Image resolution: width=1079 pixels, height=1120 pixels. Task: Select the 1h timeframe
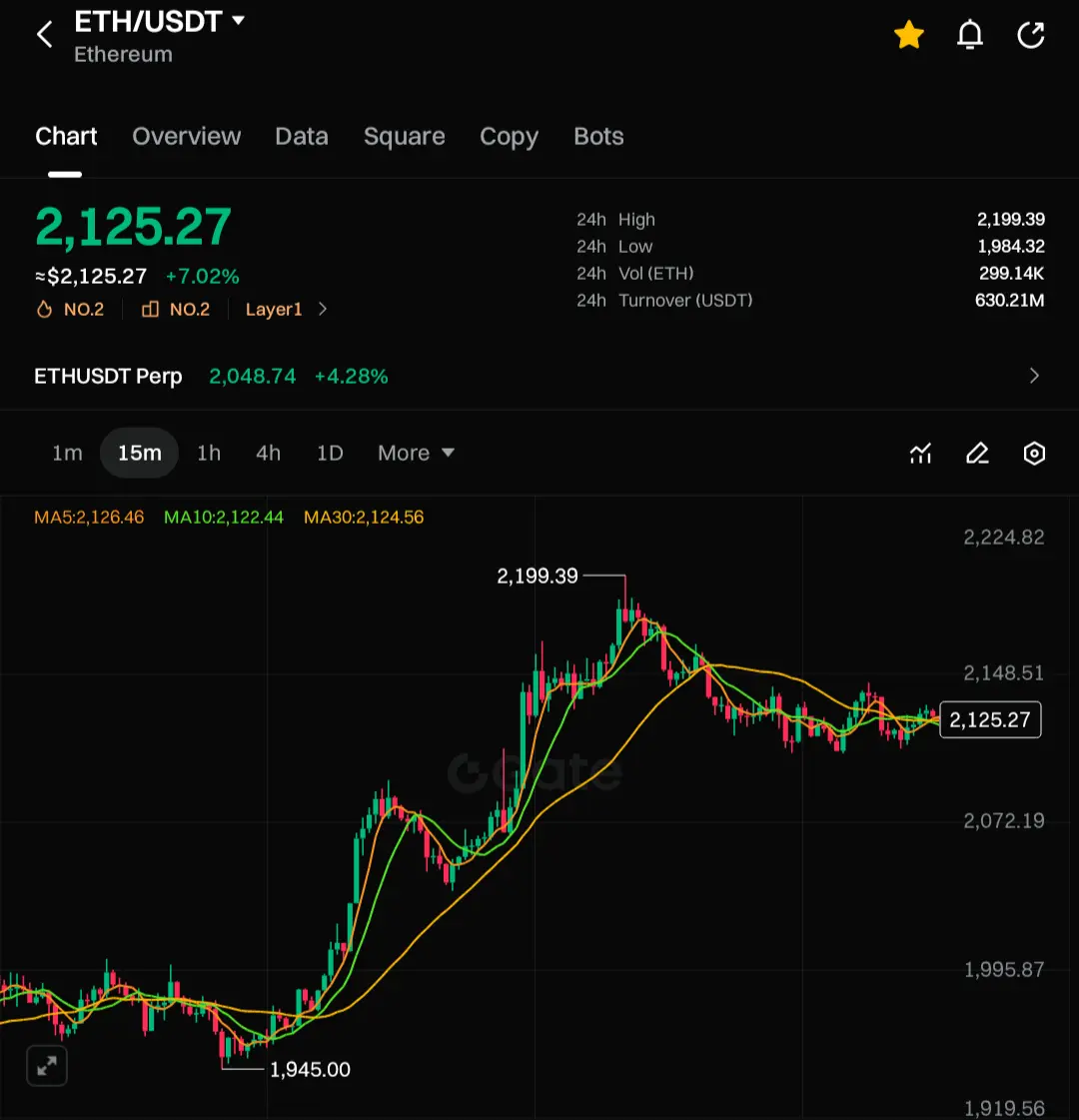[x=209, y=453]
